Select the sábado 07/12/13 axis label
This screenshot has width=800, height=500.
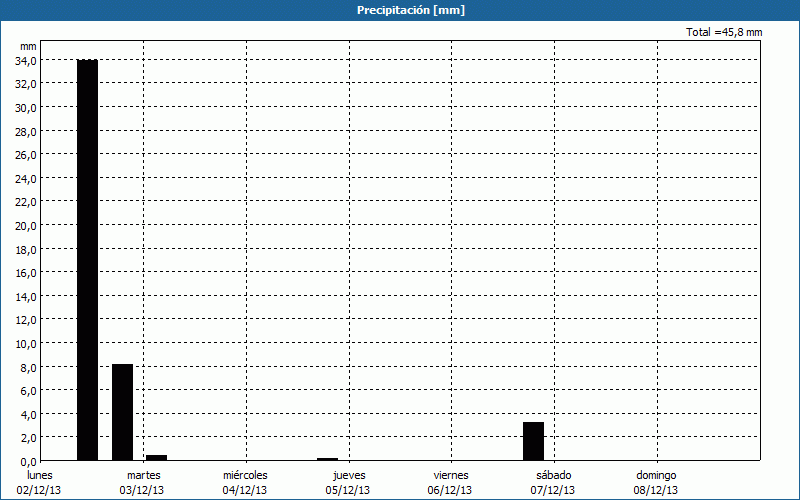pos(553,483)
